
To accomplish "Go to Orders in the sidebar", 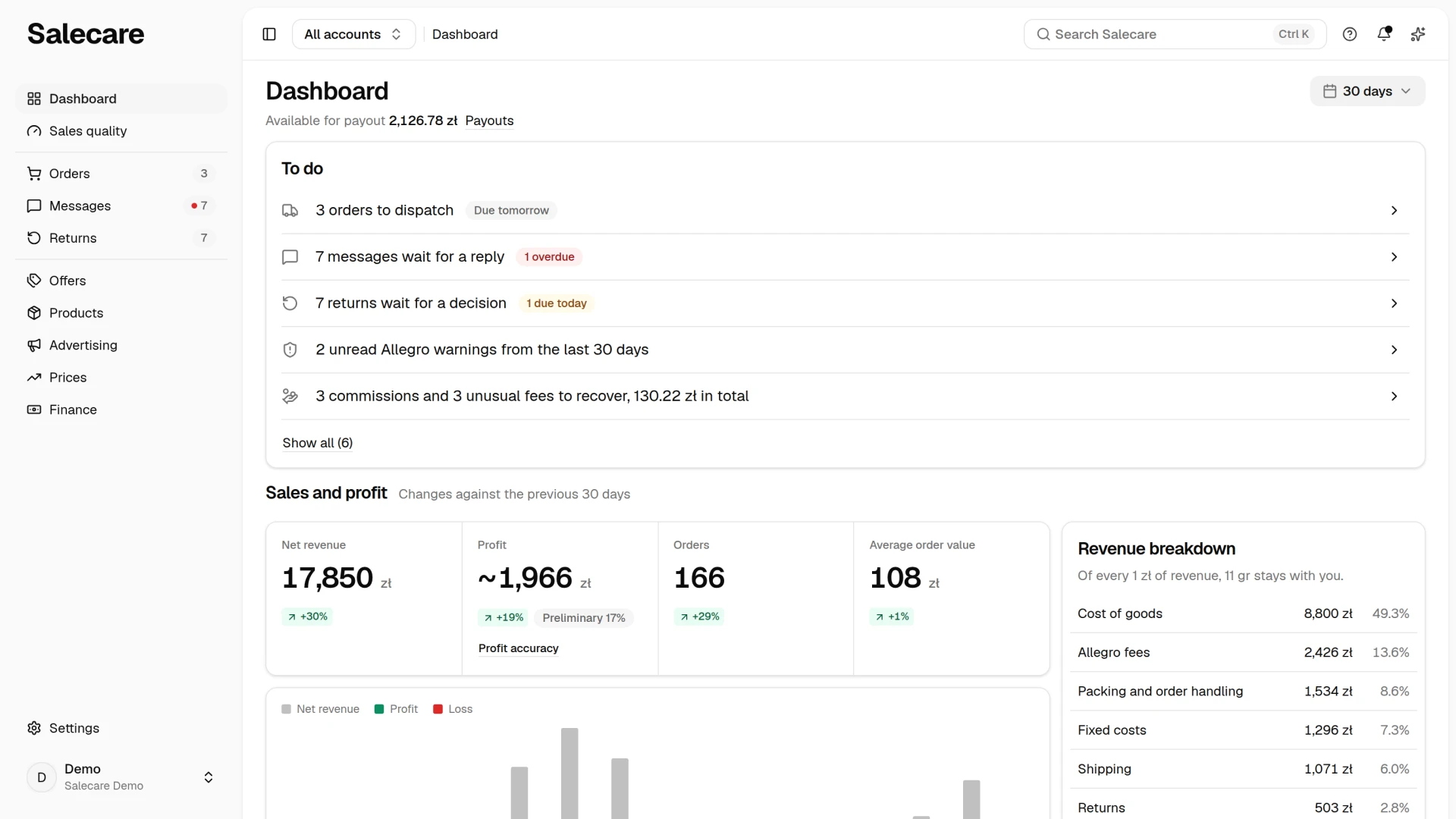I will [x=121, y=174].
